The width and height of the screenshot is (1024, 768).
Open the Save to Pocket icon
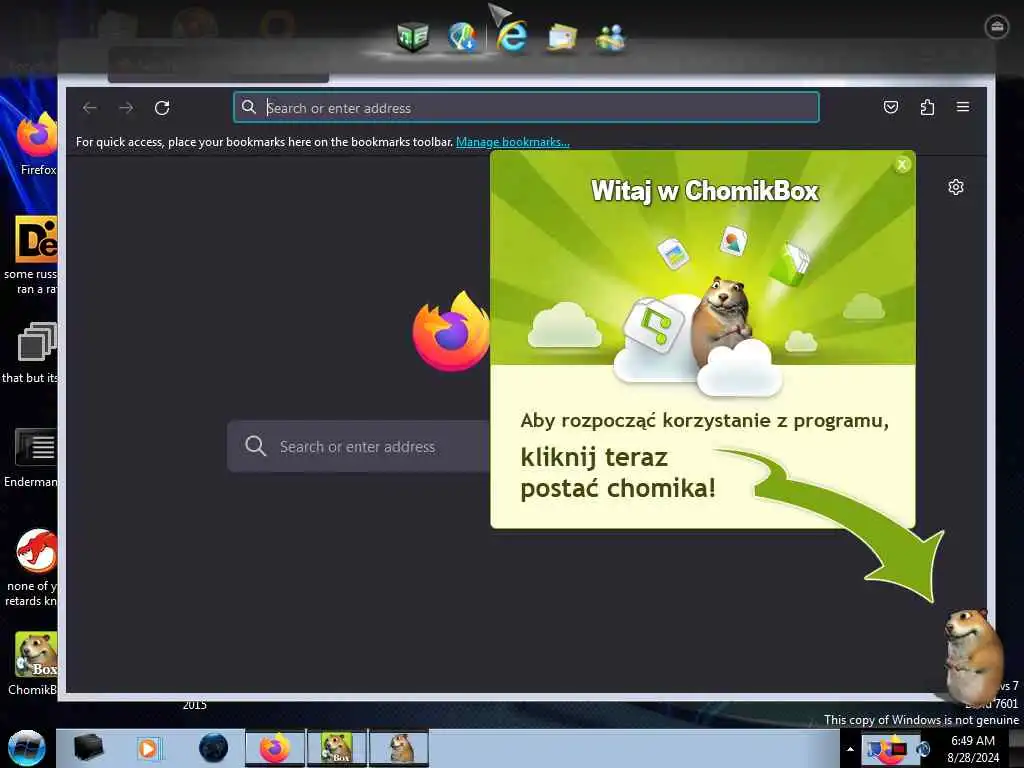pyautogui.click(x=891, y=107)
